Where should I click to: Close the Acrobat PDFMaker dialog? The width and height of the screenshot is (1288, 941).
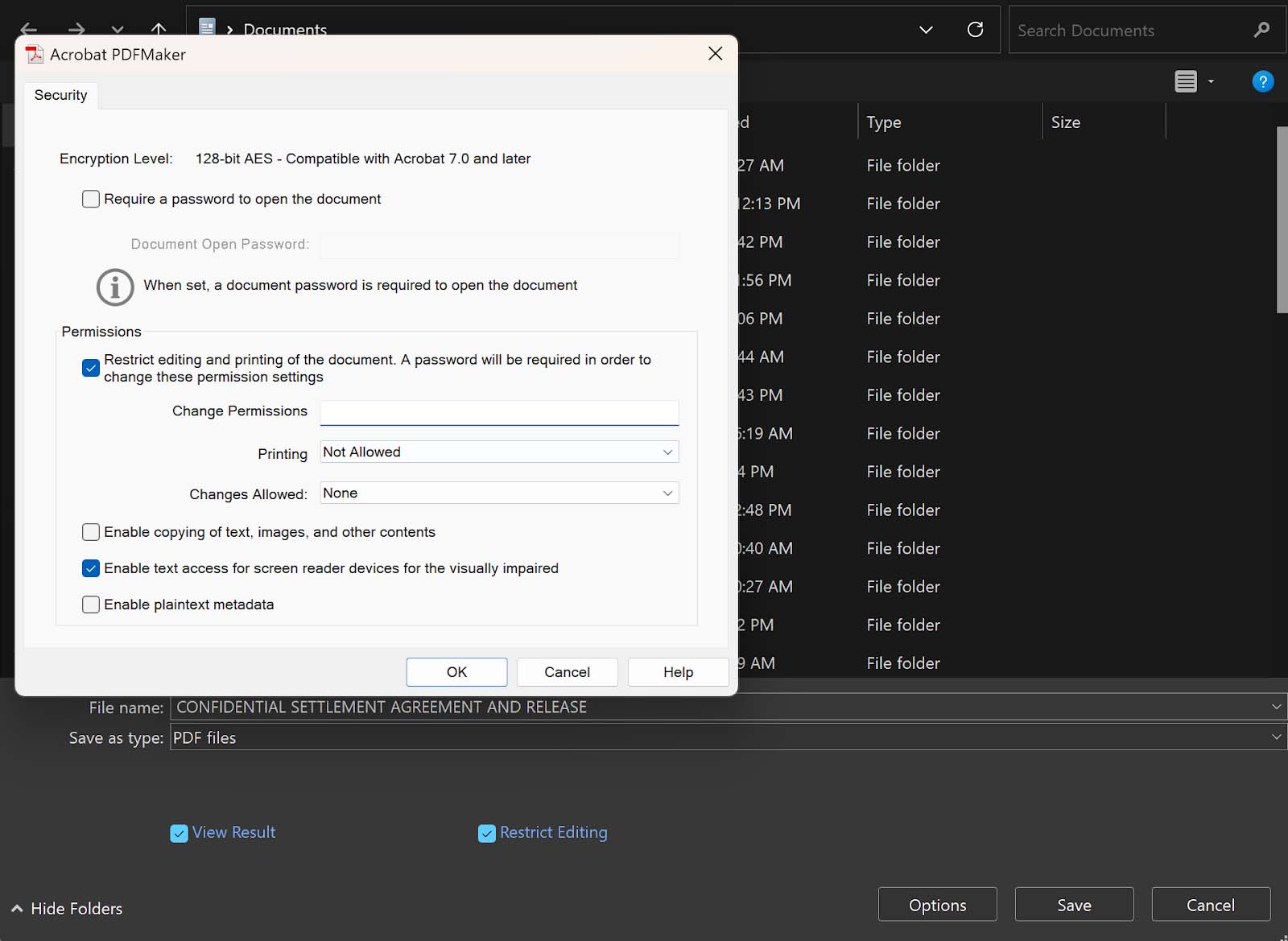pos(715,54)
